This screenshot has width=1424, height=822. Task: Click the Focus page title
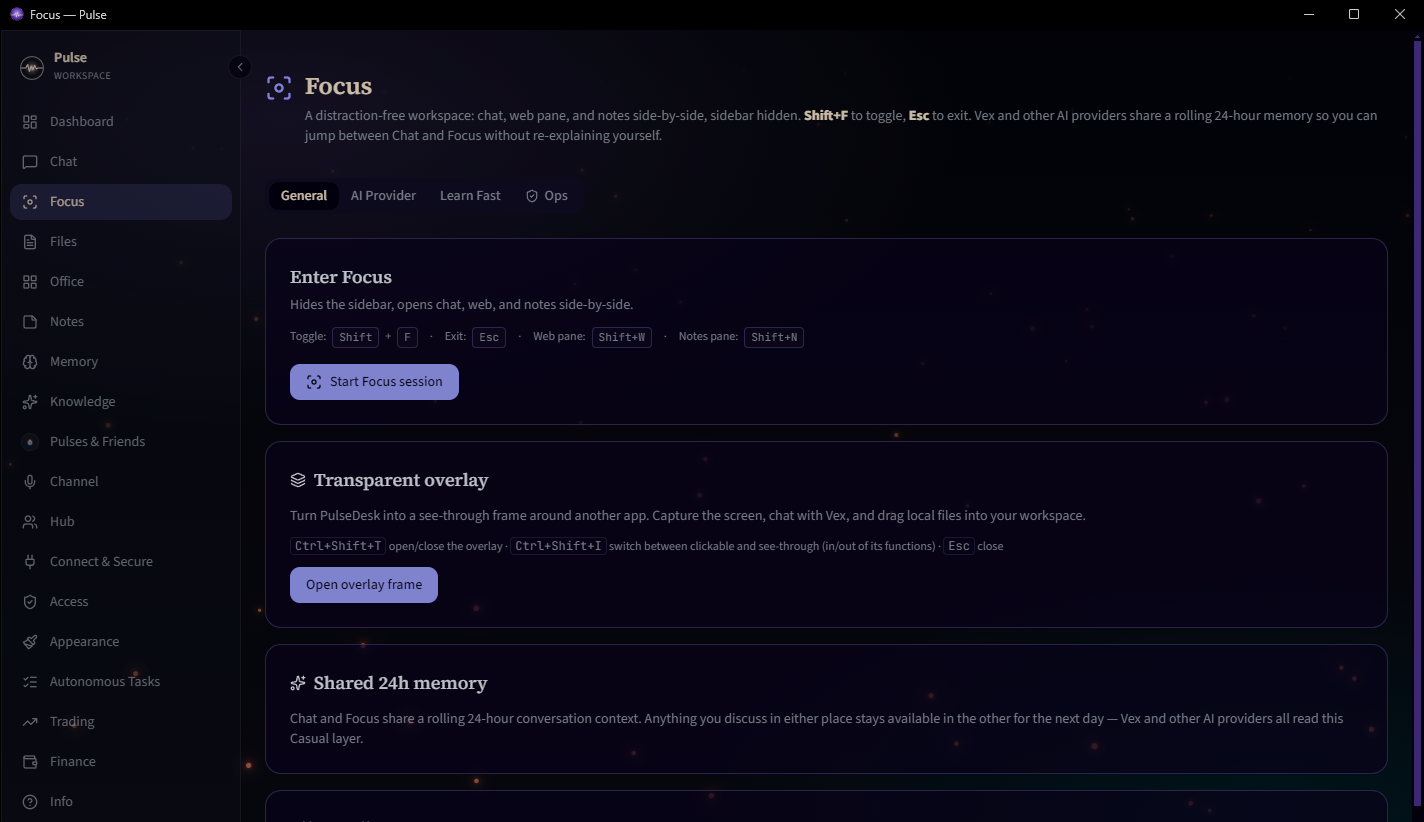(x=338, y=86)
